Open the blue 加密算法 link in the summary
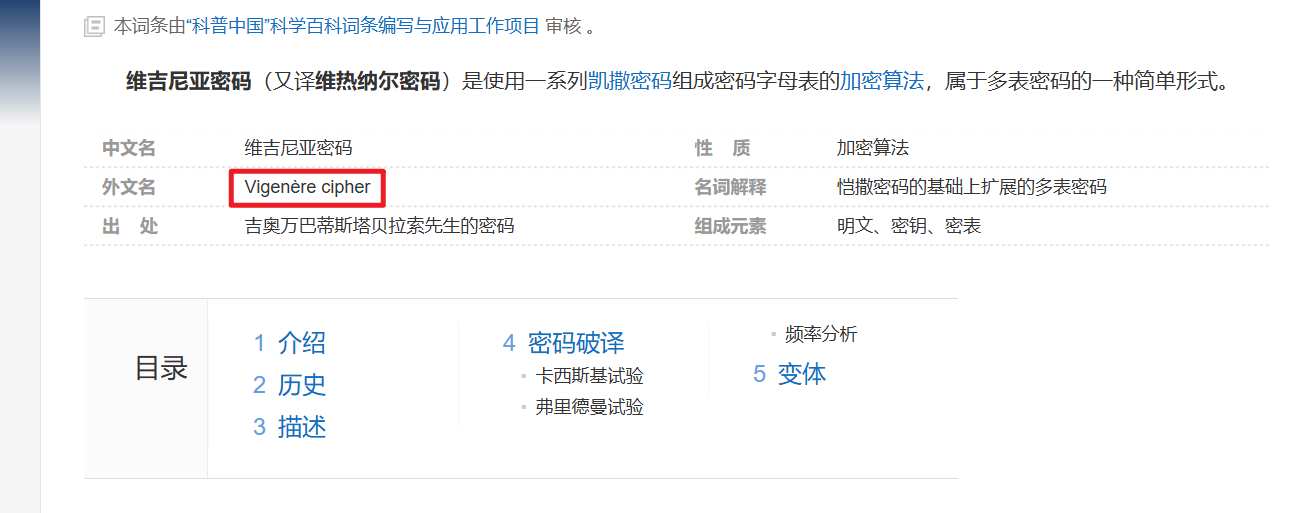This screenshot has height=513, width=1301. 881,81
